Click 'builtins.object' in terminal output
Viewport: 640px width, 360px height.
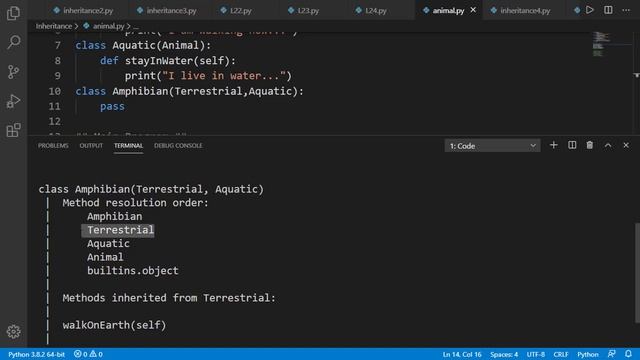point(133,271)
